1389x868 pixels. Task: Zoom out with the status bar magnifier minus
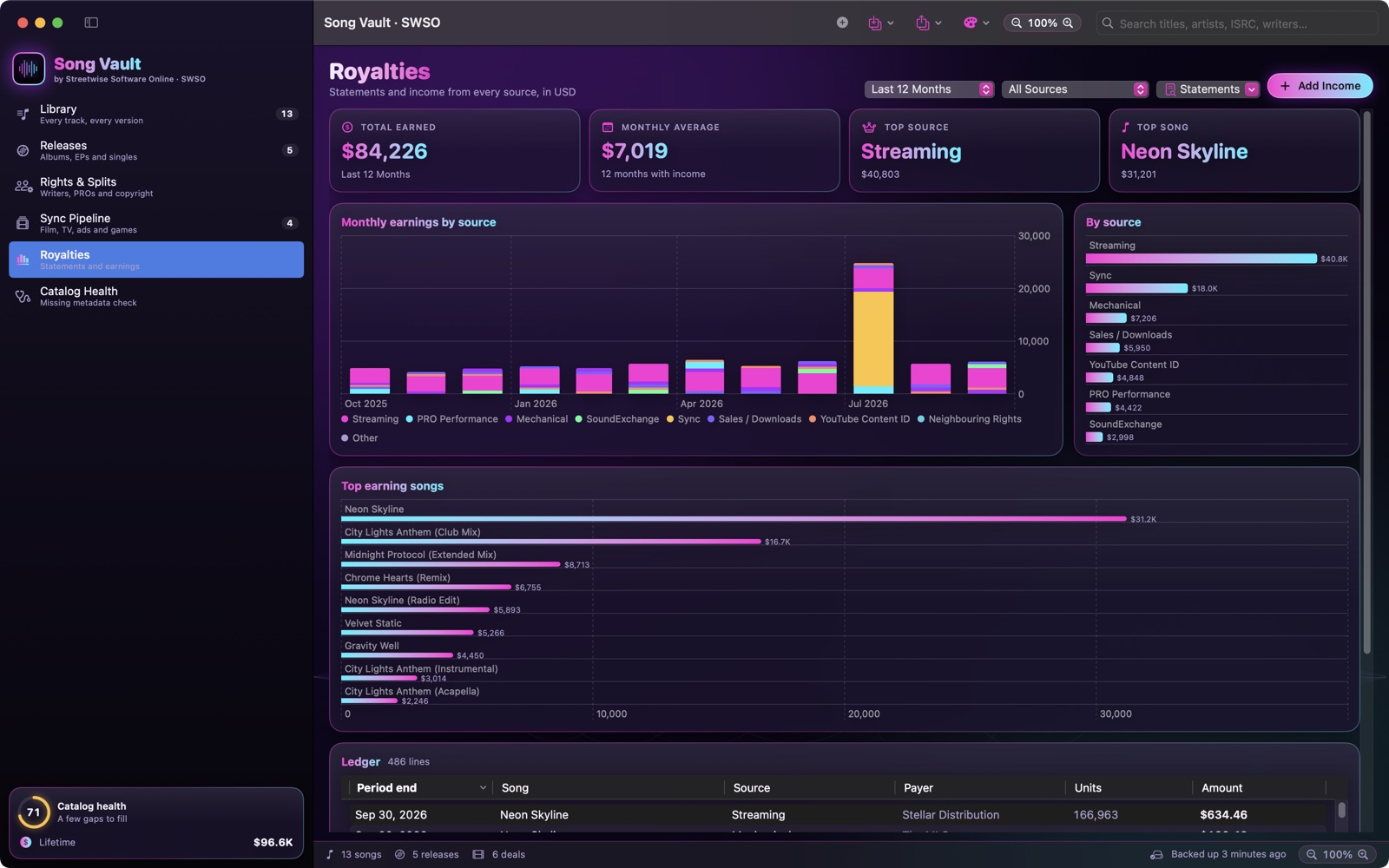[x=1312, y=855]
